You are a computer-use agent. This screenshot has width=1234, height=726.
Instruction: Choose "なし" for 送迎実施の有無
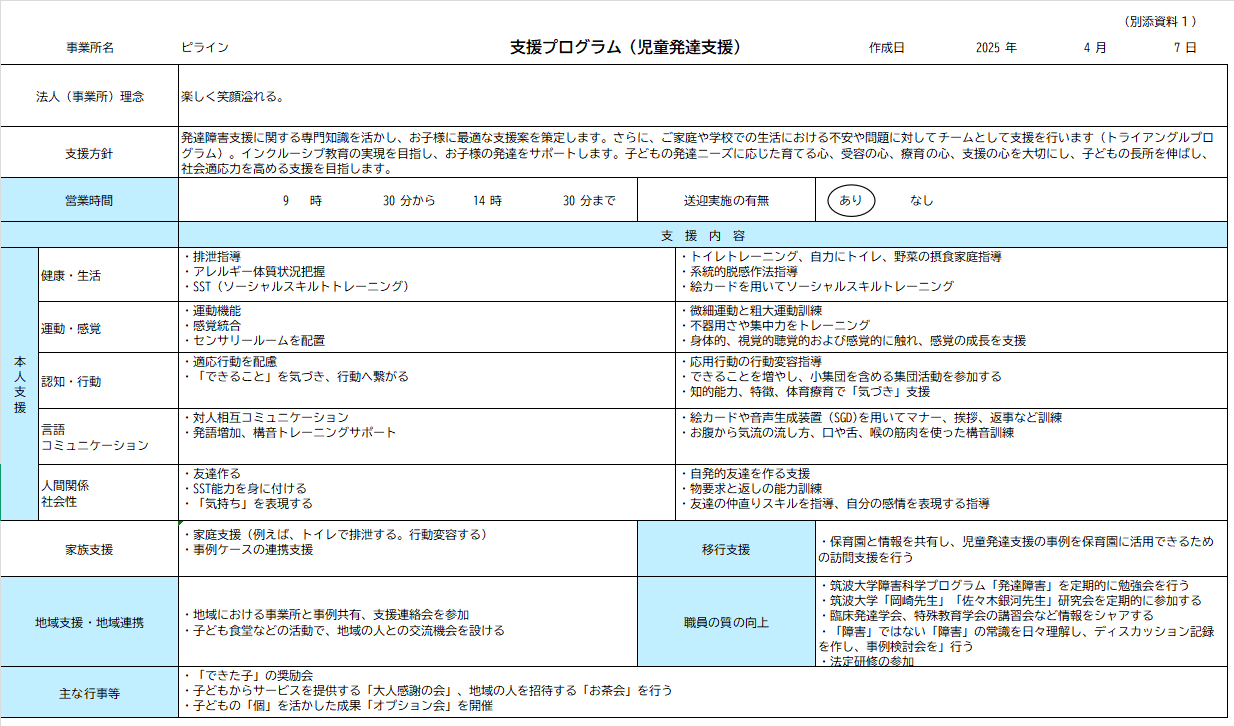921,200
